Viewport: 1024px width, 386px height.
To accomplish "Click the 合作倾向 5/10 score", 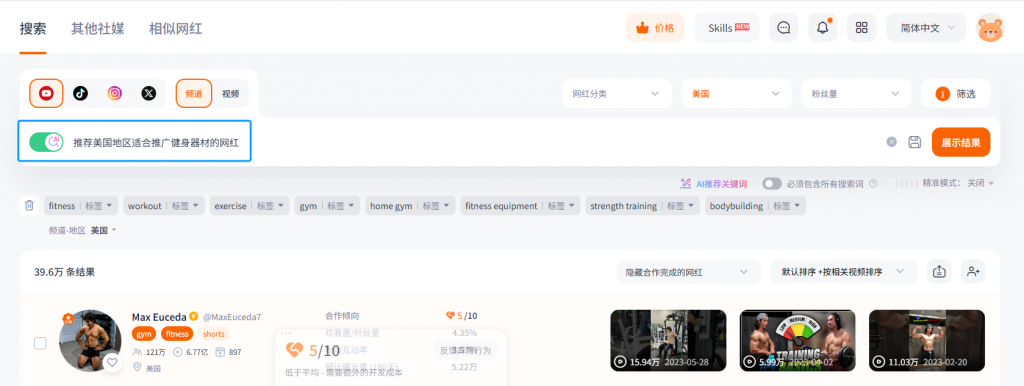I will coord(462,316).
